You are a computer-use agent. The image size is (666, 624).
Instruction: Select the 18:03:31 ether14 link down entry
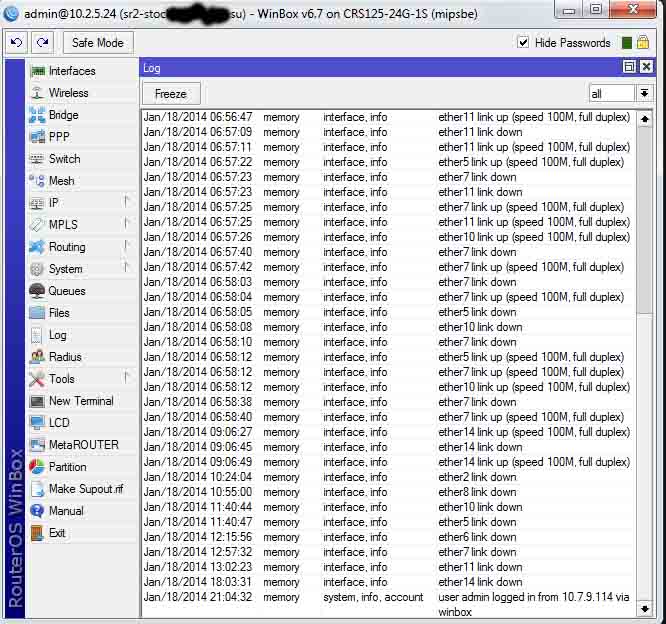point(387,582)
